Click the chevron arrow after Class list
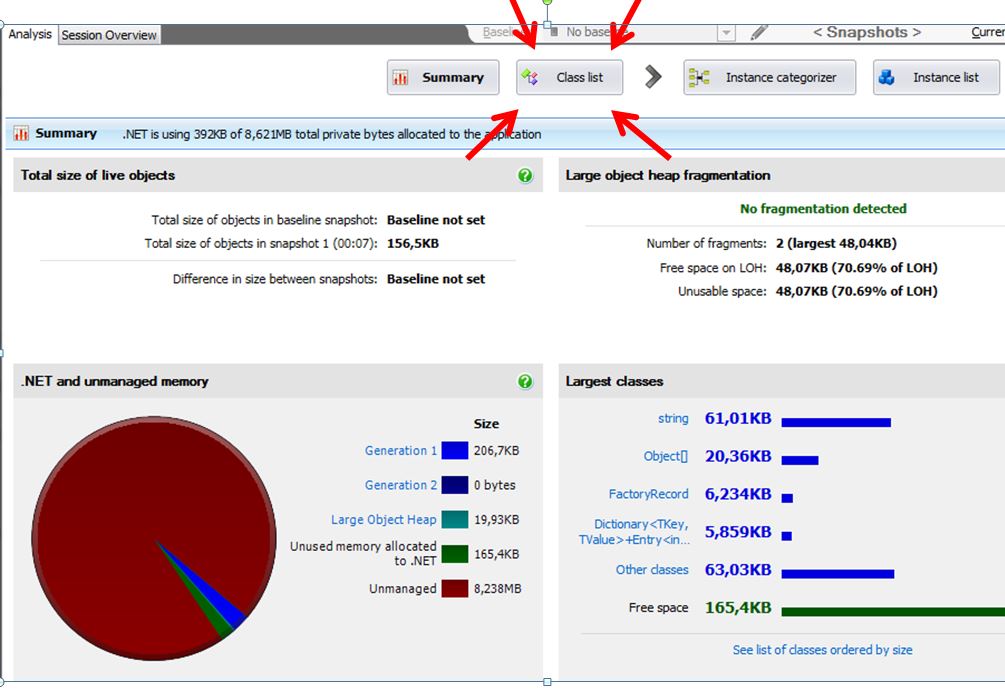Screen dimensions: 1005x692 click(x=652, y=77)
